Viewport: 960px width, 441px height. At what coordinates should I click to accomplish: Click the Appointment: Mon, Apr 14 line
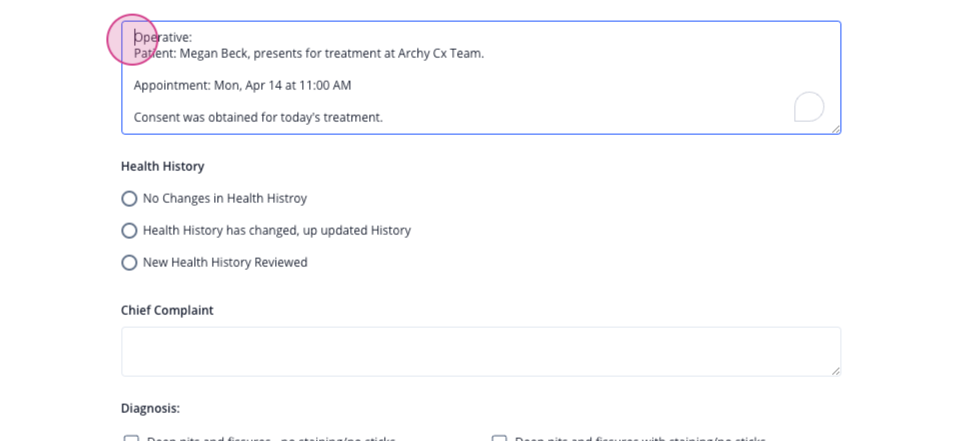click(242, 86)
